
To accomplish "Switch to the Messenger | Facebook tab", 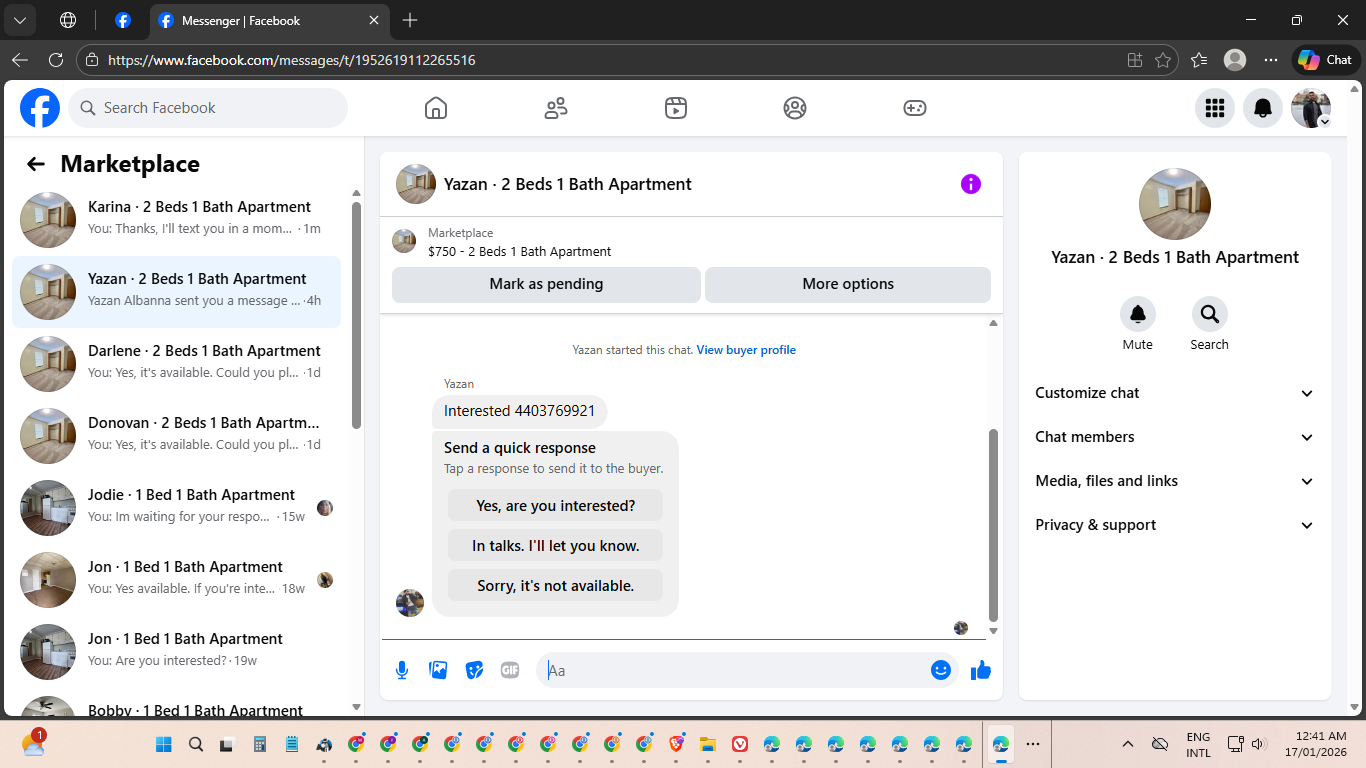I will click(270, 20).
